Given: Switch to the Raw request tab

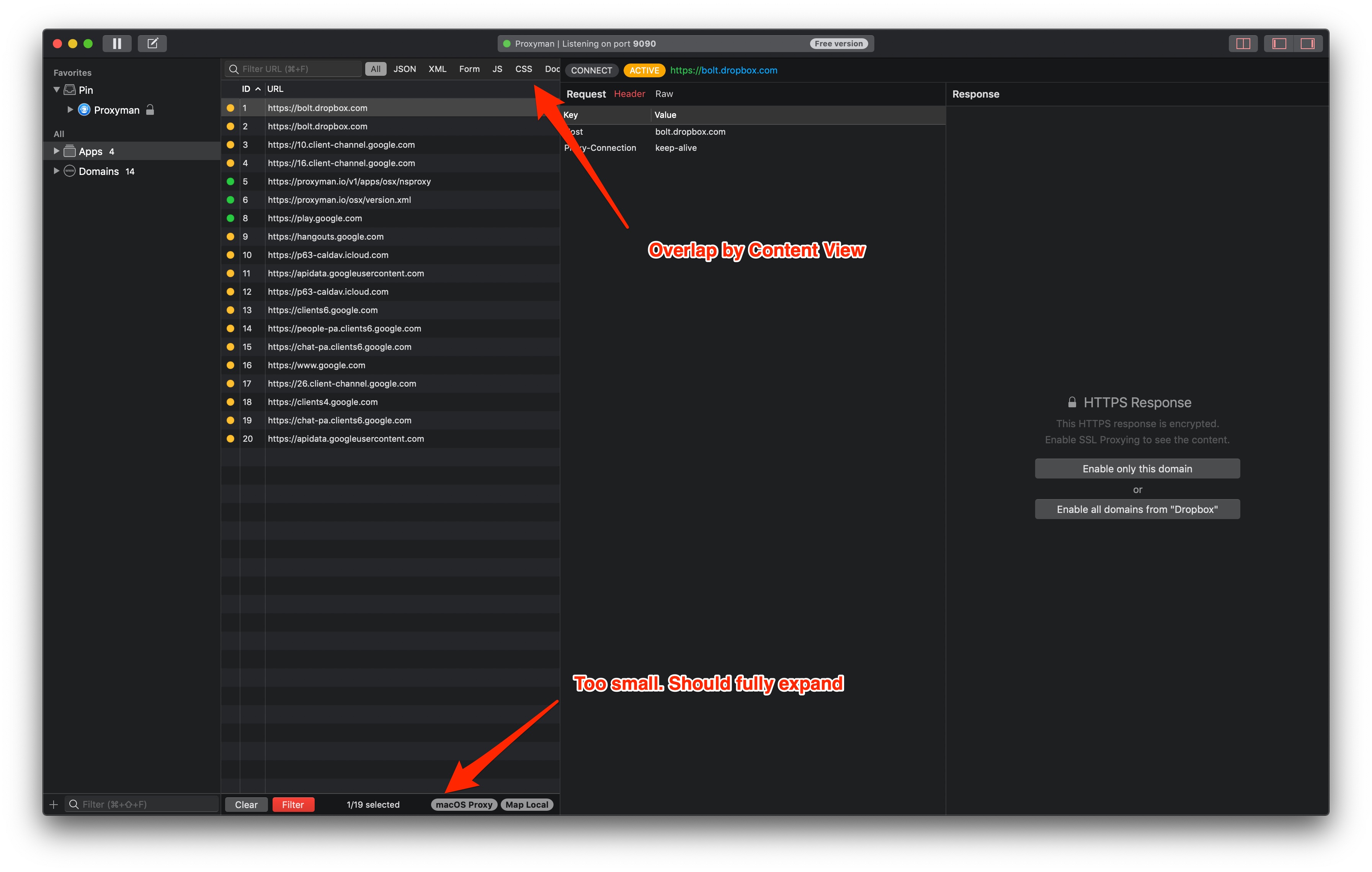Looking at the screenshot, I should pyautogui.click(x=664, y=93).
